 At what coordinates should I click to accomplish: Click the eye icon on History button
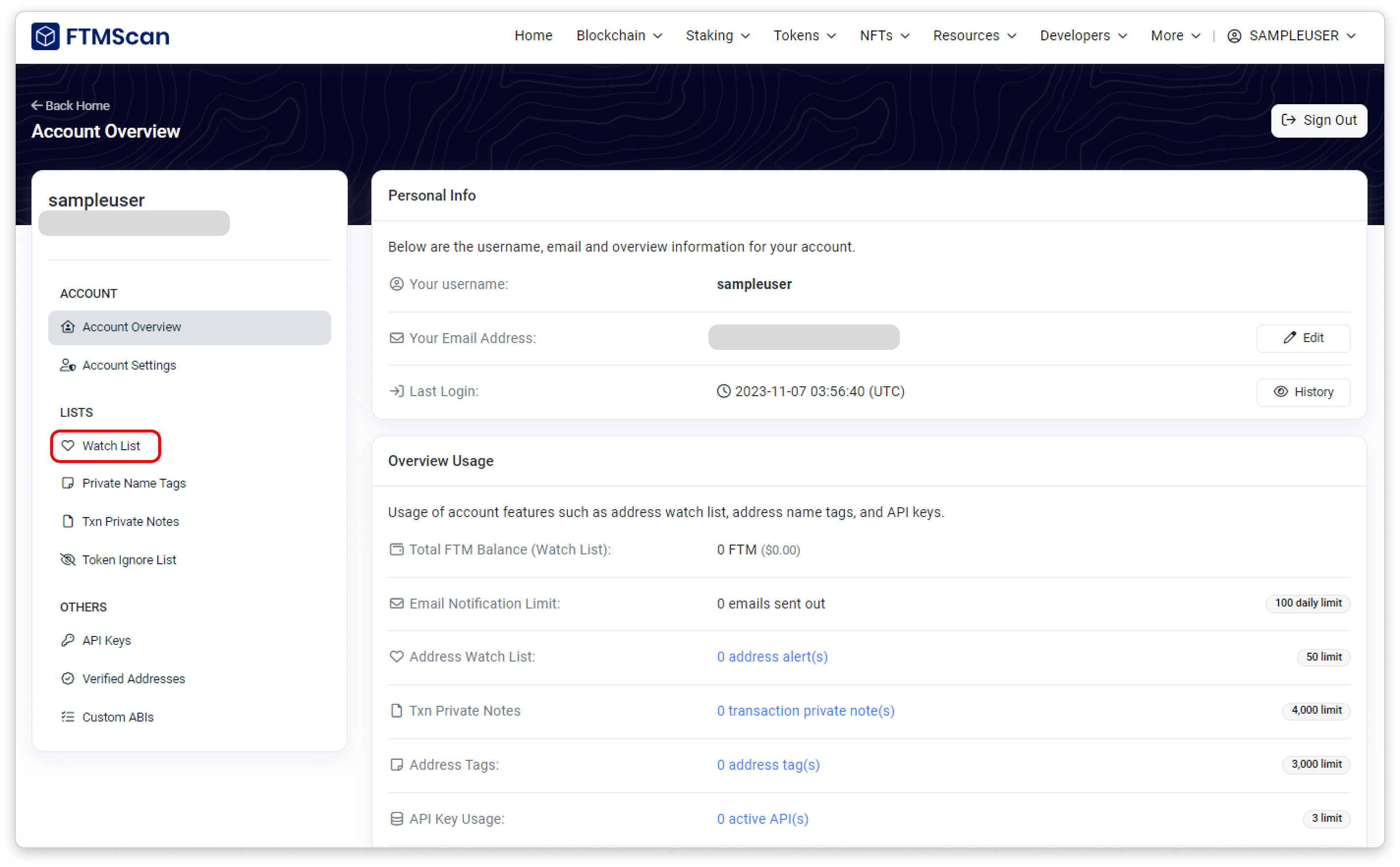click(x=1280, y=392)
